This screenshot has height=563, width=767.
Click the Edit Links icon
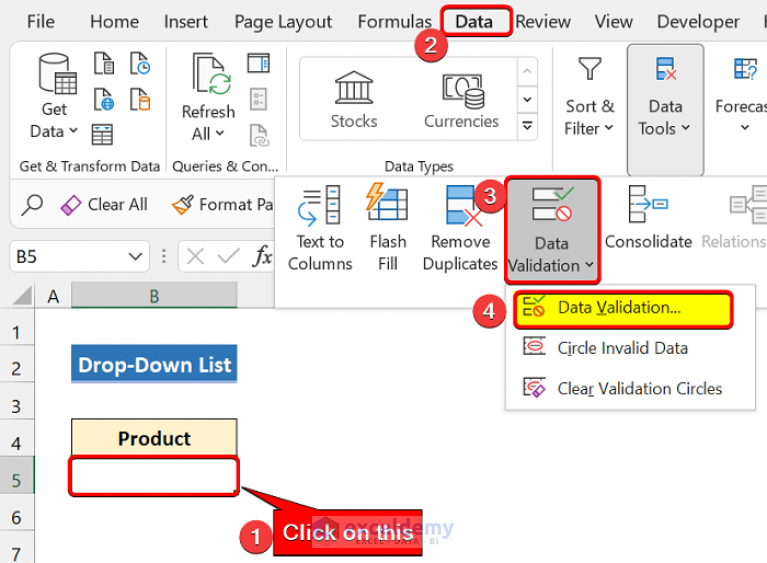[x=259, y=135]
